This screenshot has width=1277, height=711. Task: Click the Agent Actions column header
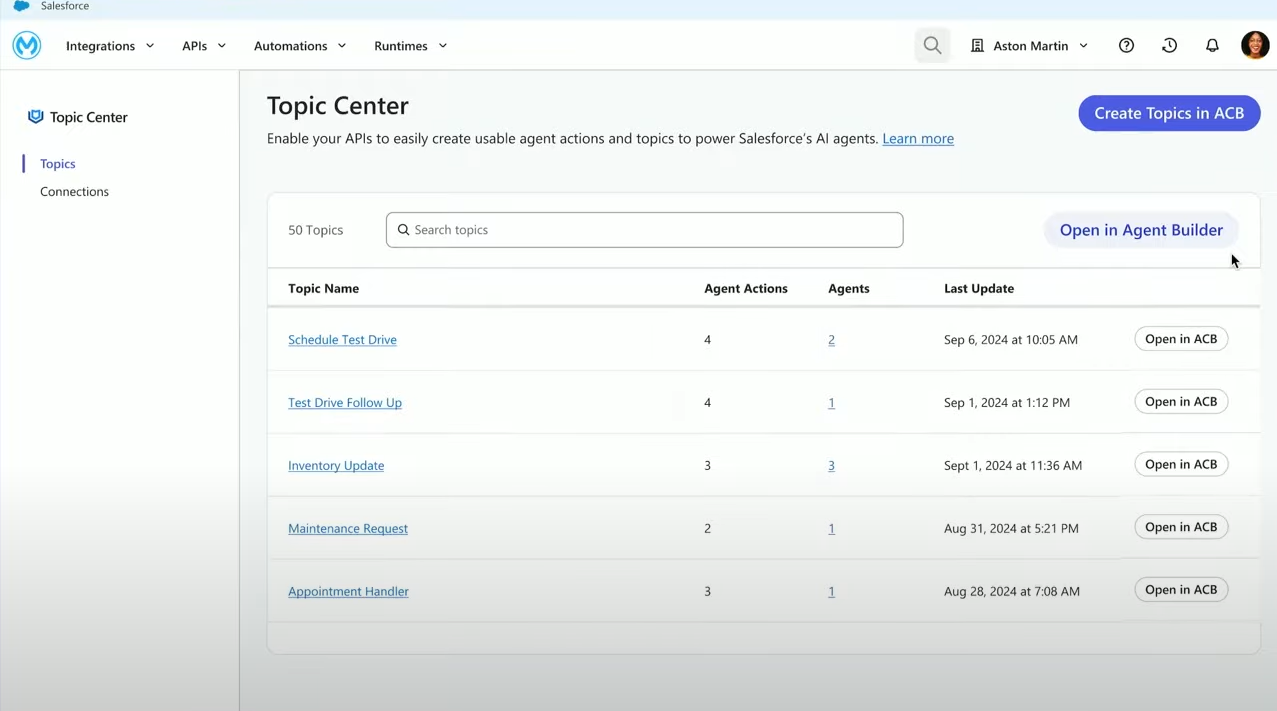pos(746,289)
